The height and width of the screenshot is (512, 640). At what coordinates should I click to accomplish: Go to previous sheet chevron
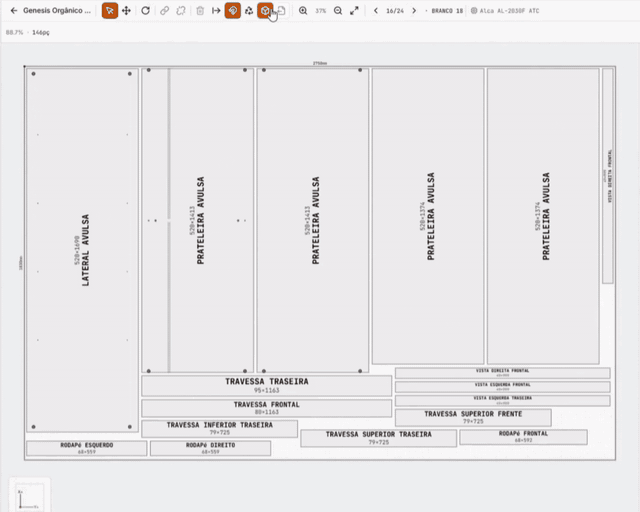(x=376, y=11)
